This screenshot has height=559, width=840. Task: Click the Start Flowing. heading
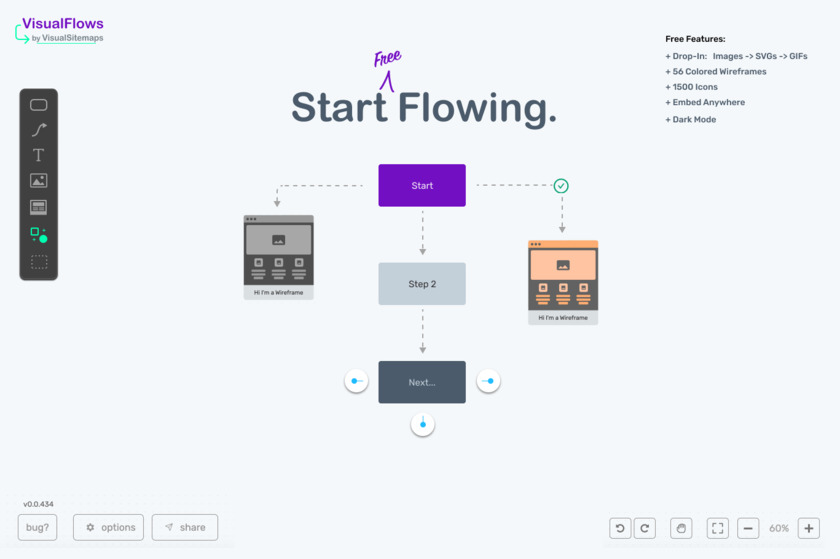click(424, 108)
